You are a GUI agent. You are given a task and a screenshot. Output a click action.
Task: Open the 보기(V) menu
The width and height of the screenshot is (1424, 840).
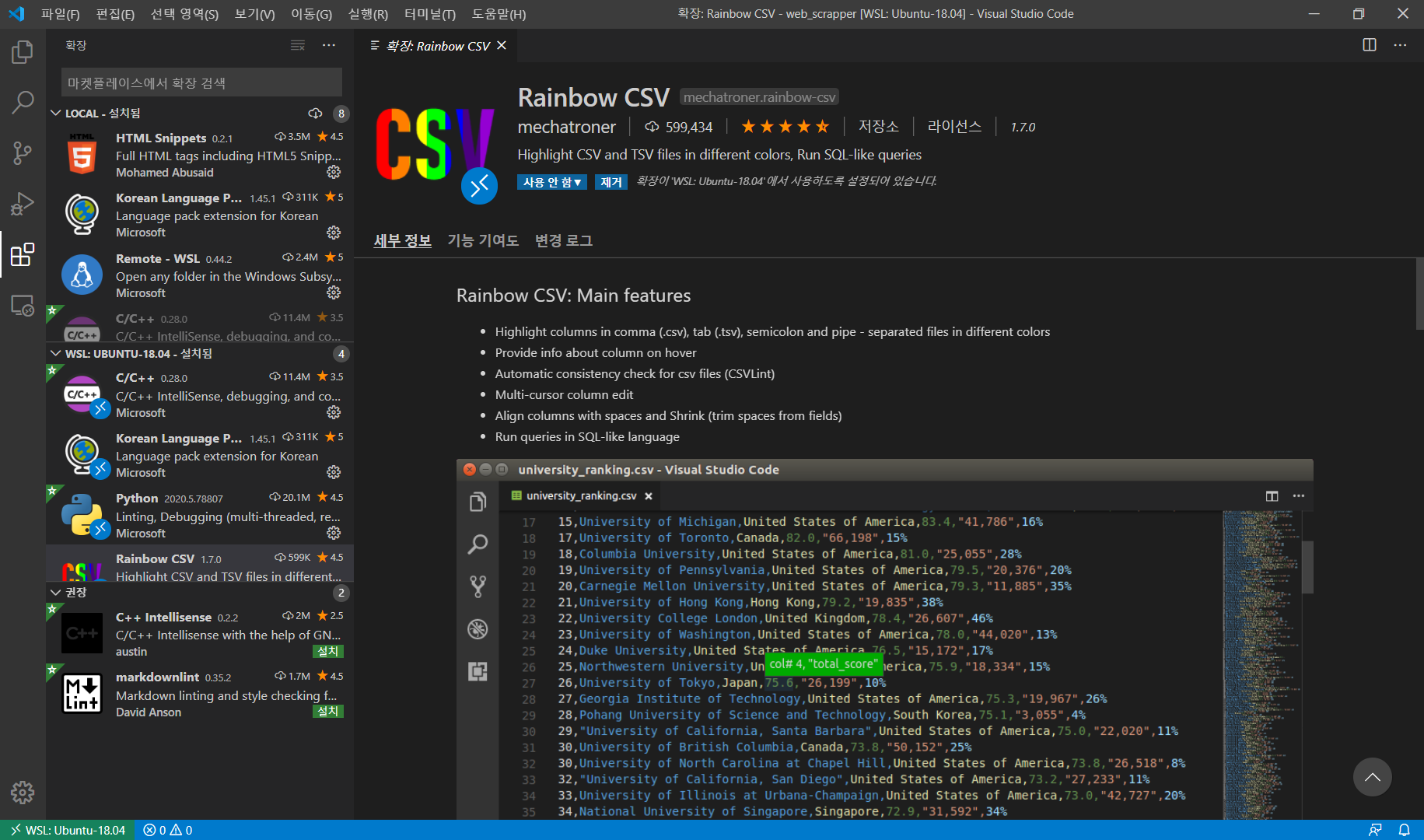[254, 14]
